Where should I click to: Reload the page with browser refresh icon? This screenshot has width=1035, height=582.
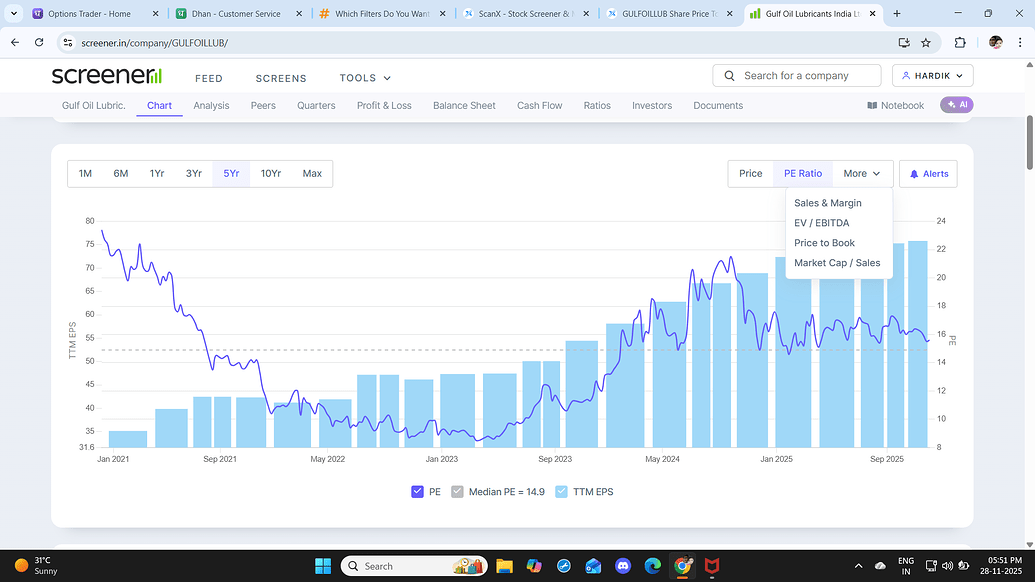39,43
